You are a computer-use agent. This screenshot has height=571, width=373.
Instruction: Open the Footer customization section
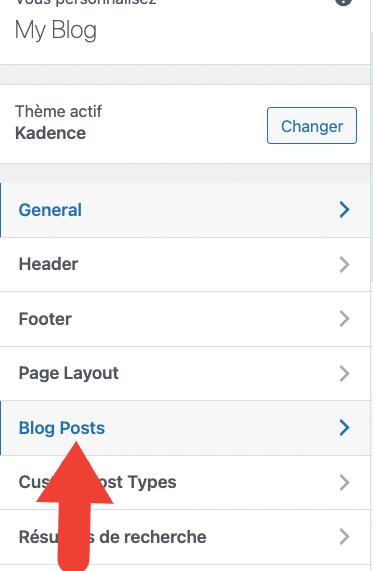click(x=185, y=319)
